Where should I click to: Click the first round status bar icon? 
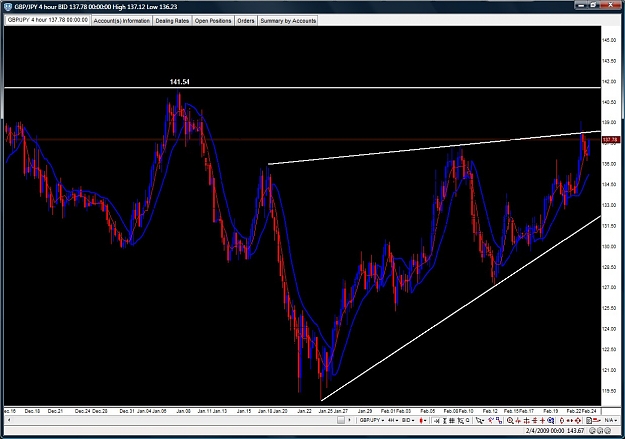click(592, 431)
